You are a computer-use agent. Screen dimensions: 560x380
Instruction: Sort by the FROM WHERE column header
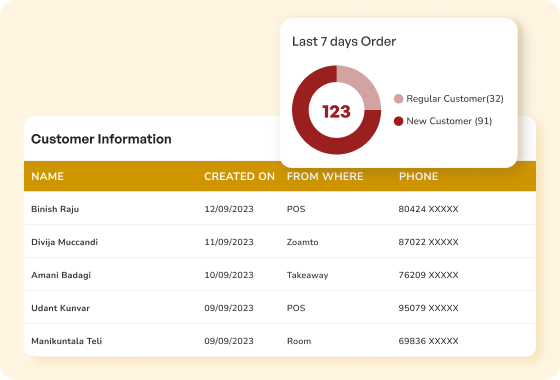coord(325,176)
